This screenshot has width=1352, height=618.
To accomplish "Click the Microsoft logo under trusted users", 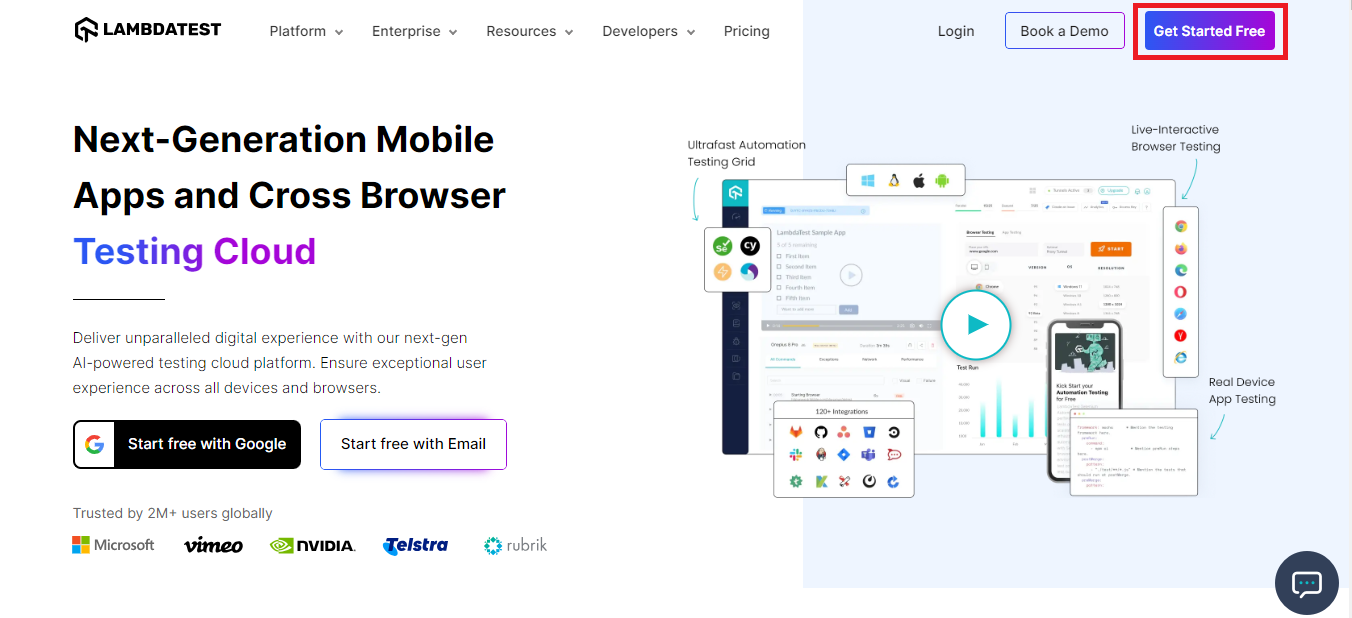I will (113, 545).
